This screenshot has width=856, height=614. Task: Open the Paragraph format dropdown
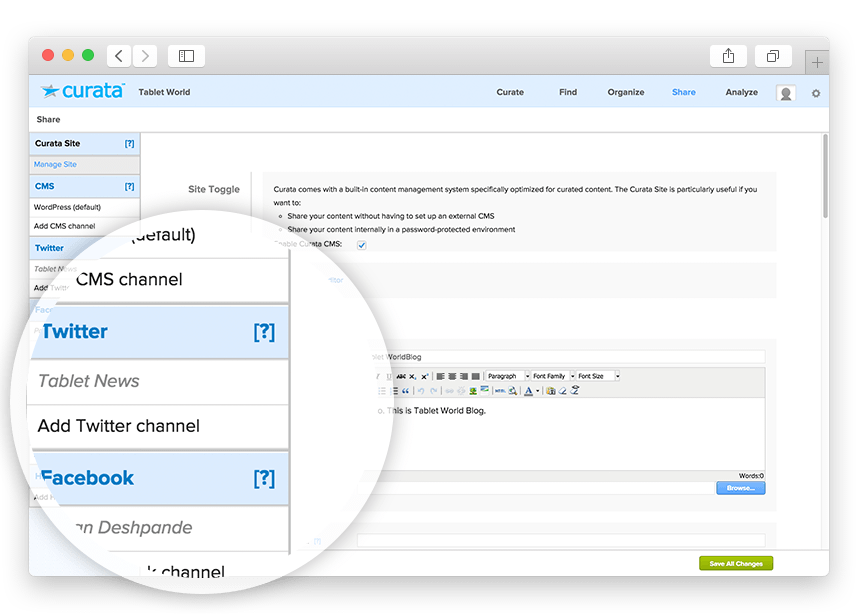point(508,376)
